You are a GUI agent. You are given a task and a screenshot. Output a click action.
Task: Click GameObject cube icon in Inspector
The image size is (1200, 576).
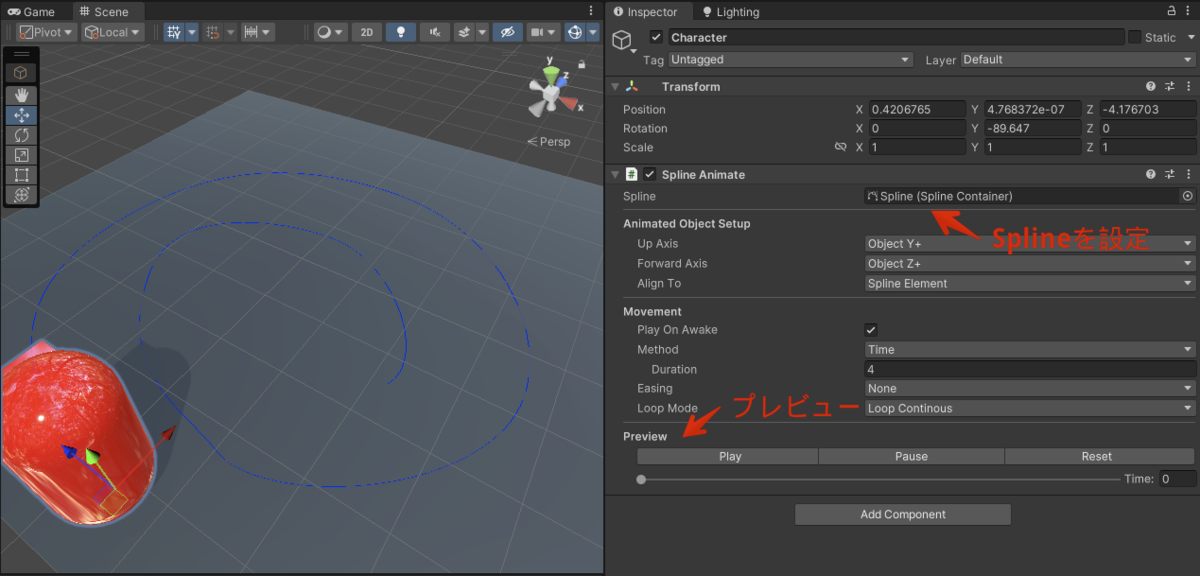click(x=623, y=40)
